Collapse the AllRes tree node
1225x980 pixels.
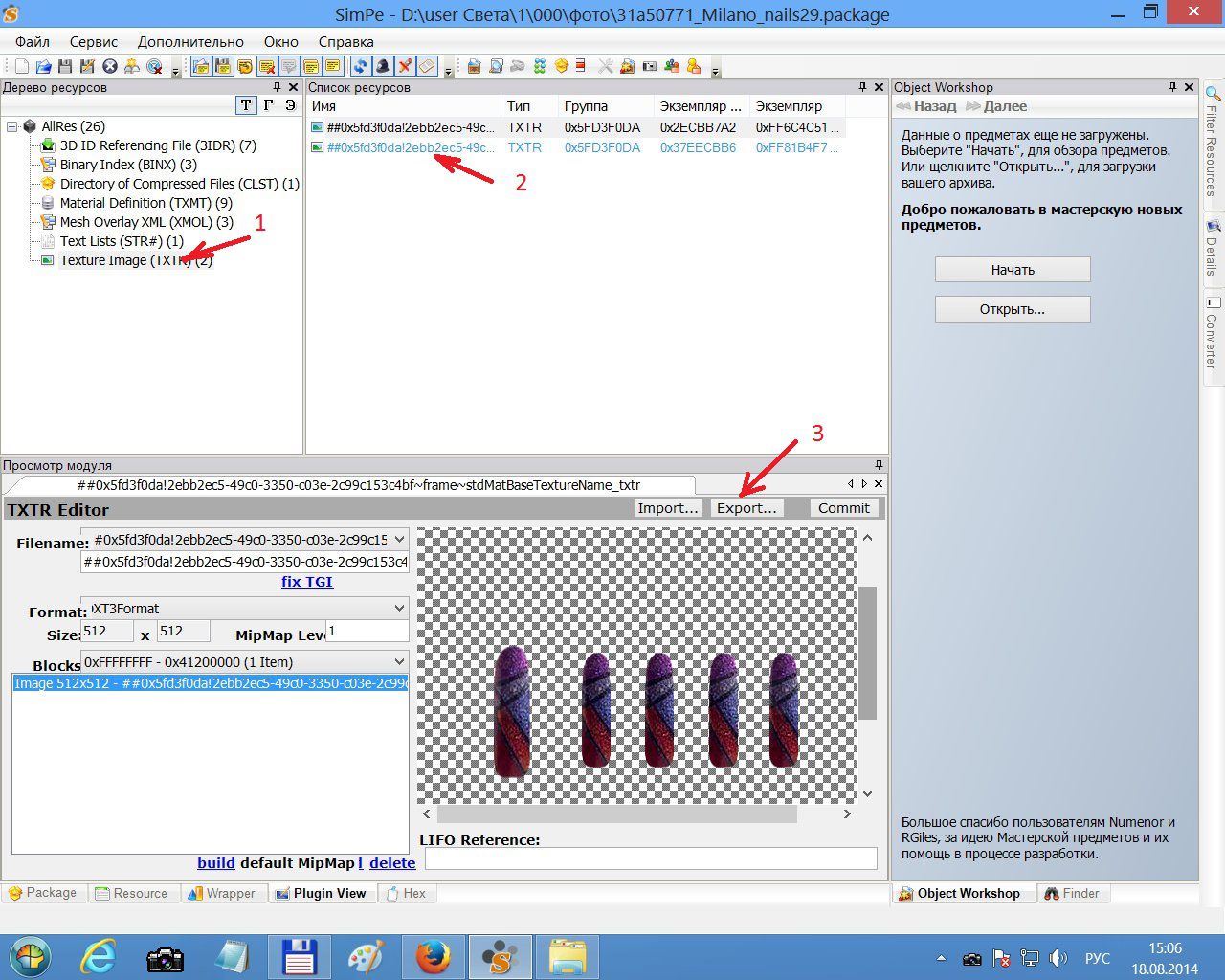coord(11,126)
